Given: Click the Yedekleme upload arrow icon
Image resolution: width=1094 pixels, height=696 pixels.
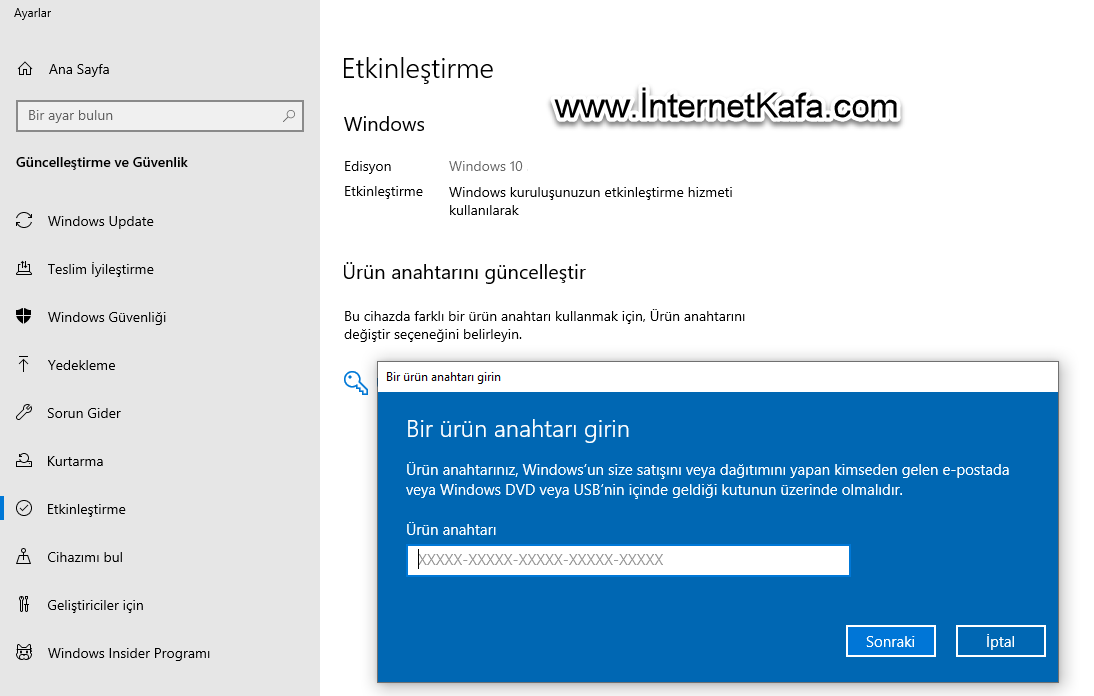Looking at the screenshot, I should [24, 364].
